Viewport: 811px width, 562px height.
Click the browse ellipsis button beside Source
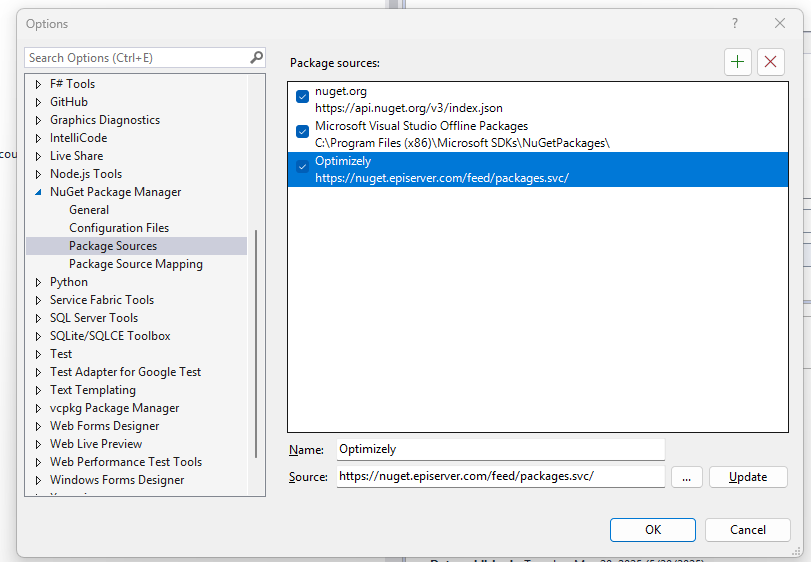pos(686,477)
